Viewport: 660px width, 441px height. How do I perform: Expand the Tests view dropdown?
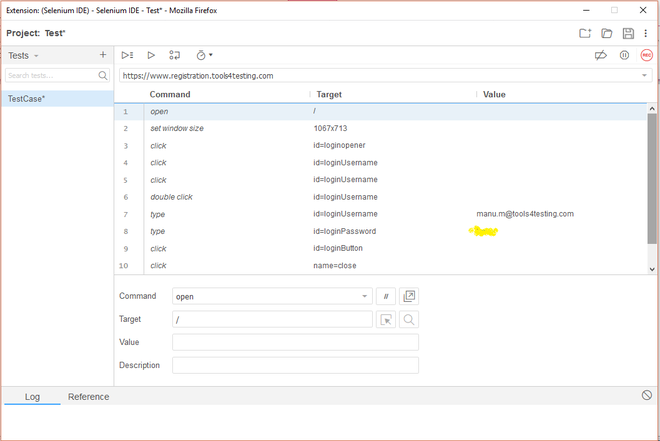coord(36,56)
